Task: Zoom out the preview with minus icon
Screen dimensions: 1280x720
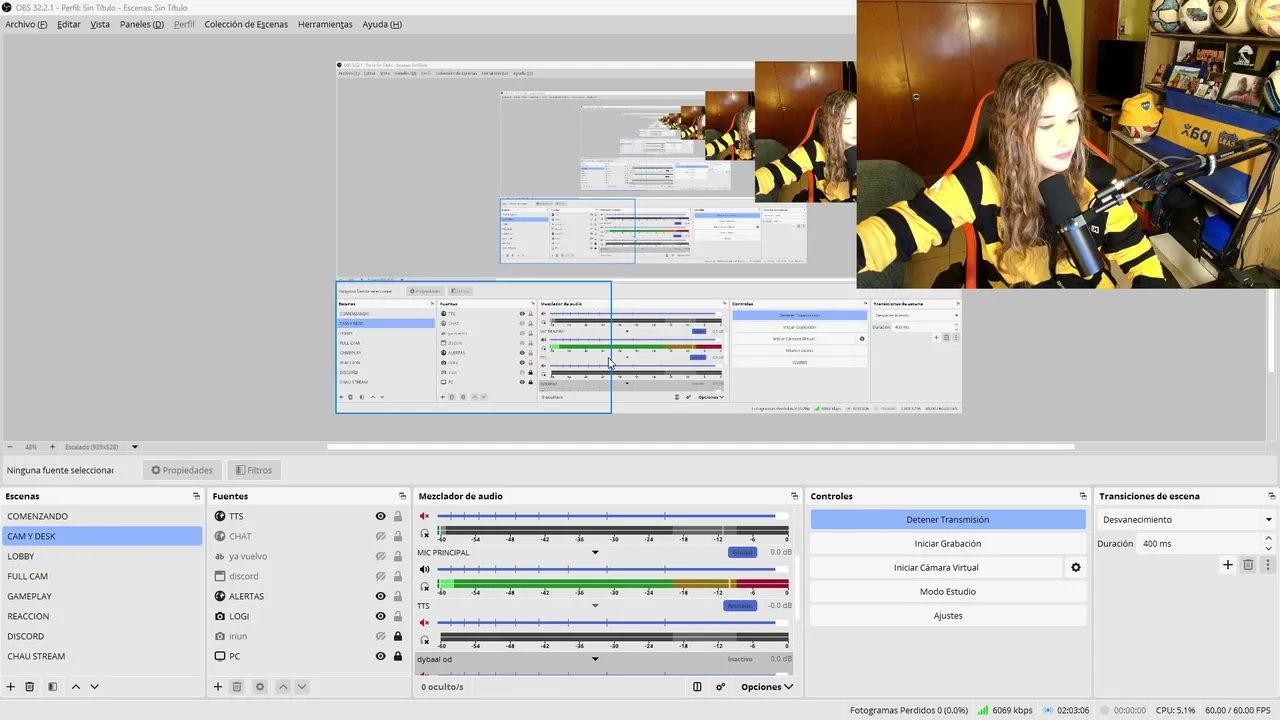Action: click(x=10, y=447)
